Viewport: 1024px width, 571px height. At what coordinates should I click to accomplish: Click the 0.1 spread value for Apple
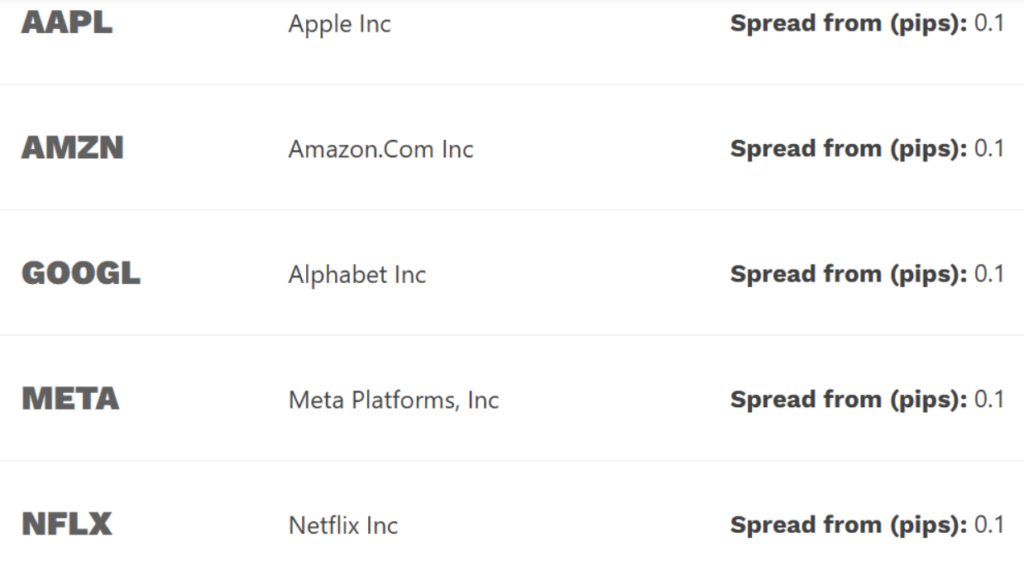click(989, 23)
